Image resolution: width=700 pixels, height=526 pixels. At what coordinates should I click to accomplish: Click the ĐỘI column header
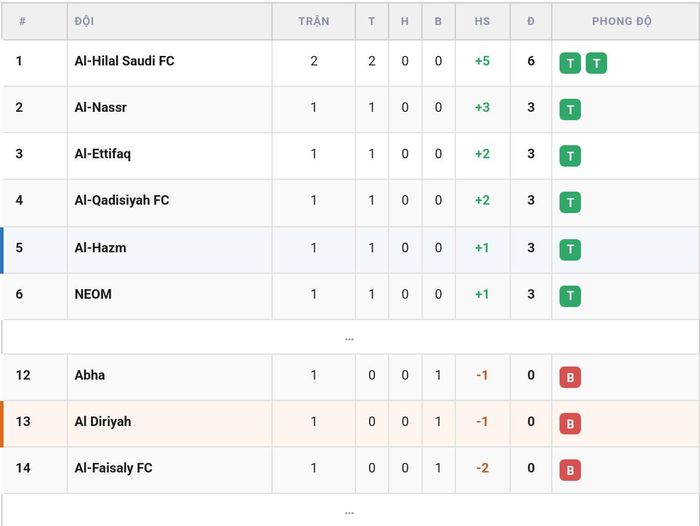(x=84, y=21)
